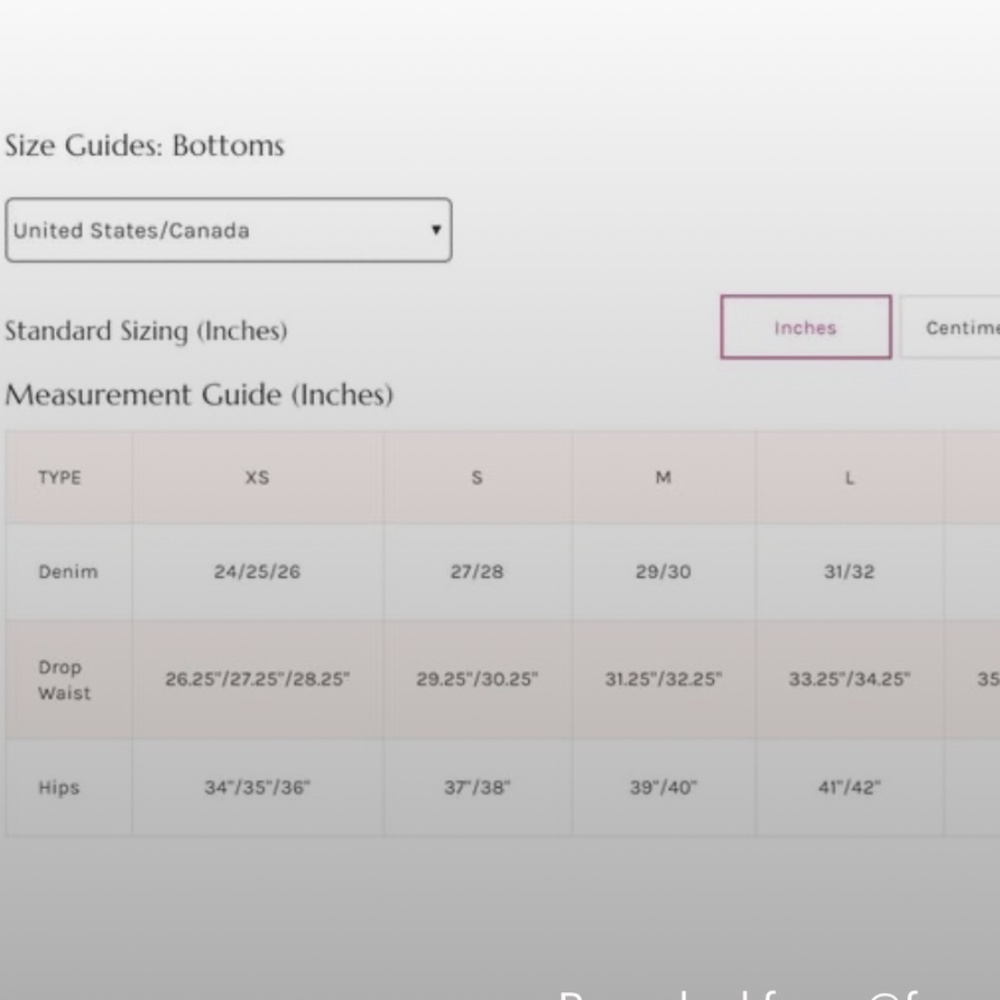The height and width of the screenshot is (1000, 1000).
Task: Click the 39"/40" hips cell
Action: click(663, 788)
